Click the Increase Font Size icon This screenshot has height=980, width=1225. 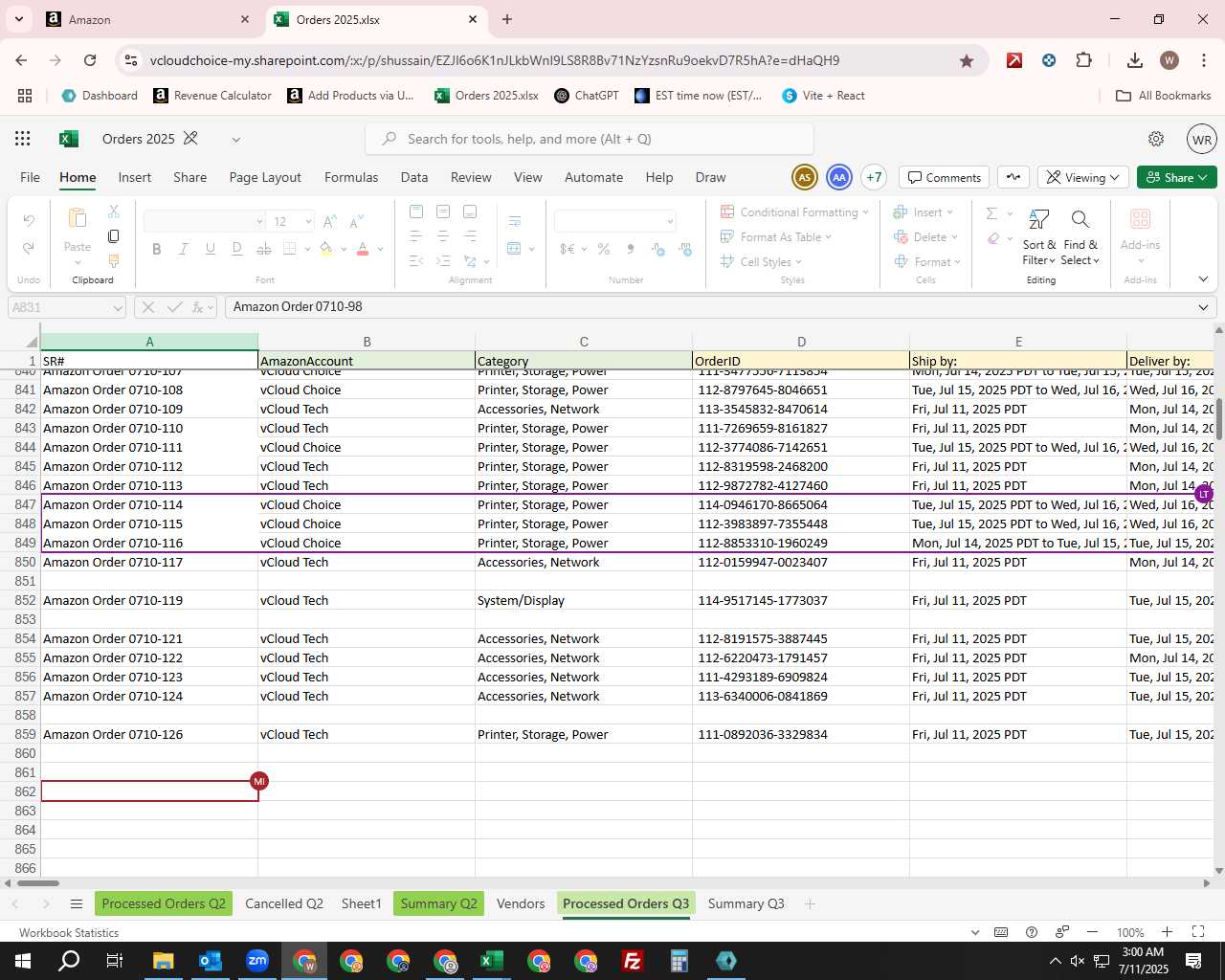(330, 221)
